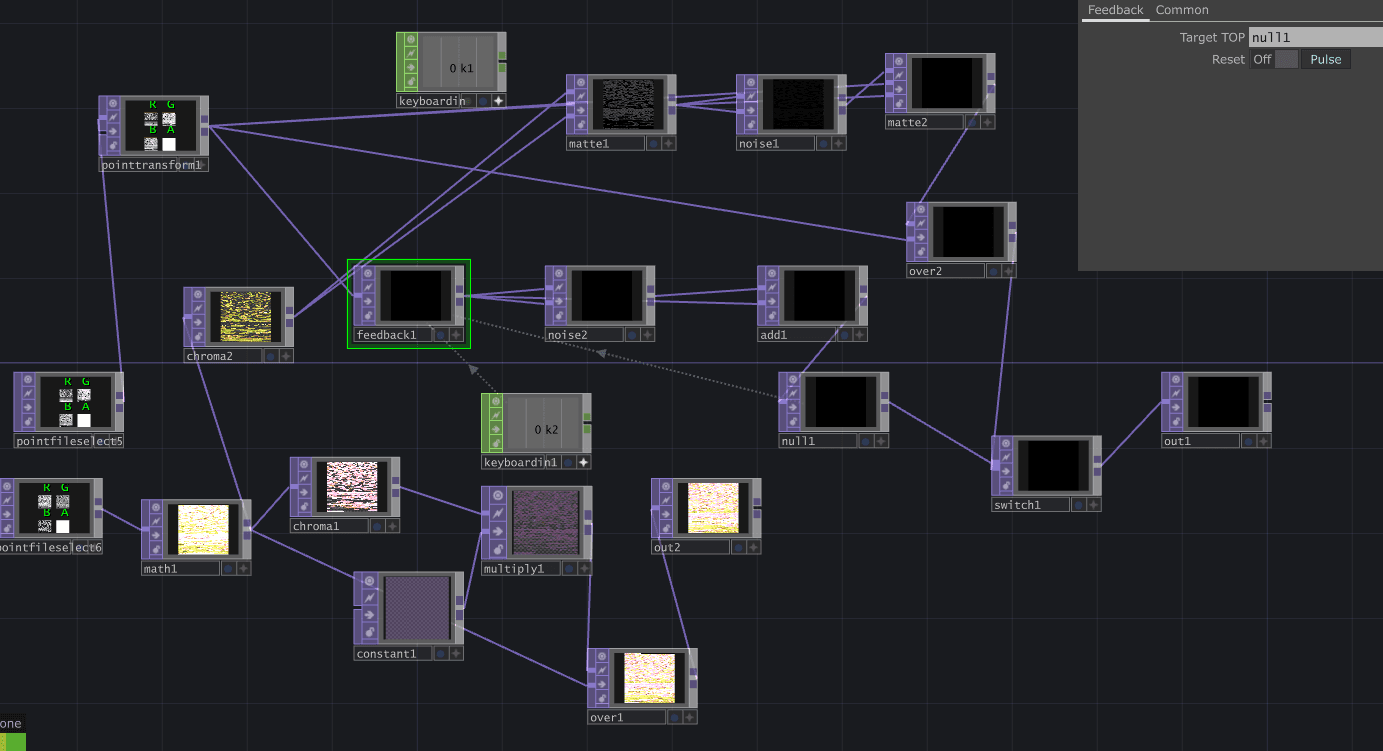This screenshot has height=751, width=1383.
Task: Toggle active viewer star on keyboardin1 node
Action: coord(583,462)
